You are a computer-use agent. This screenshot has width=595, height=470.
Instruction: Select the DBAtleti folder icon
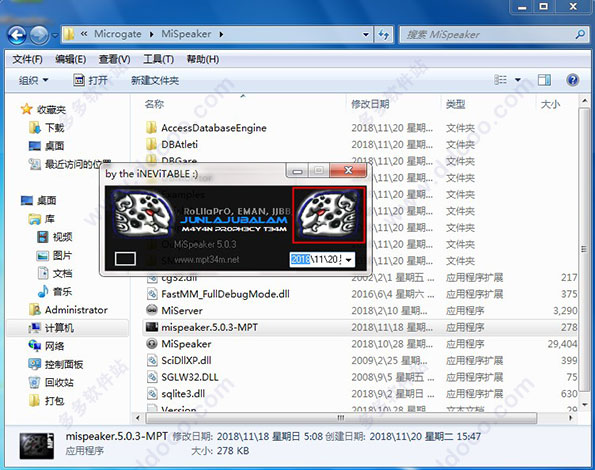(151, 144)
